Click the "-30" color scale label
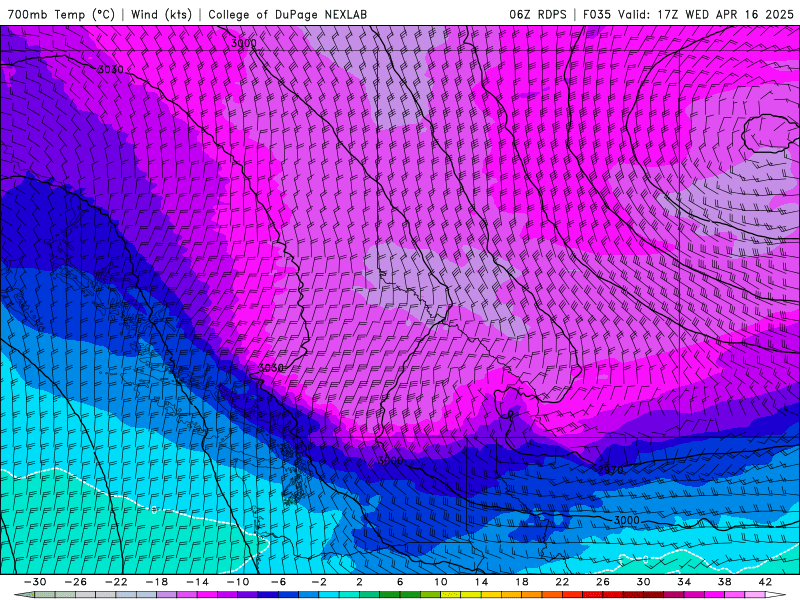 point(35,582)
